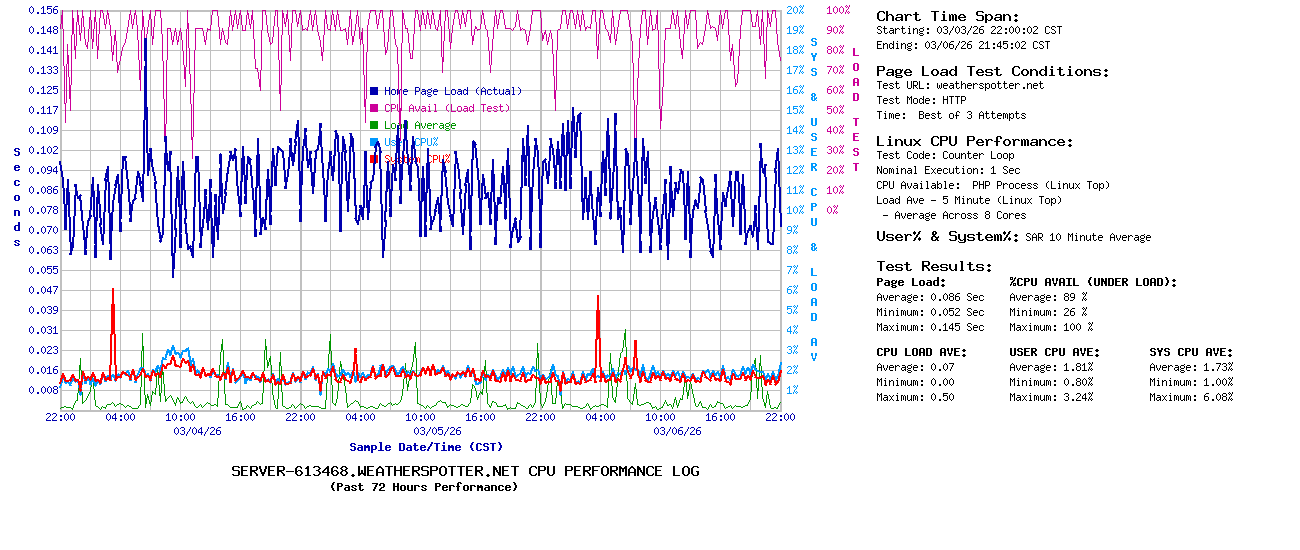Click the magenta CPU Avail legend swatch
This screenshot has height=550, width=1300.
tap(374, 108)
